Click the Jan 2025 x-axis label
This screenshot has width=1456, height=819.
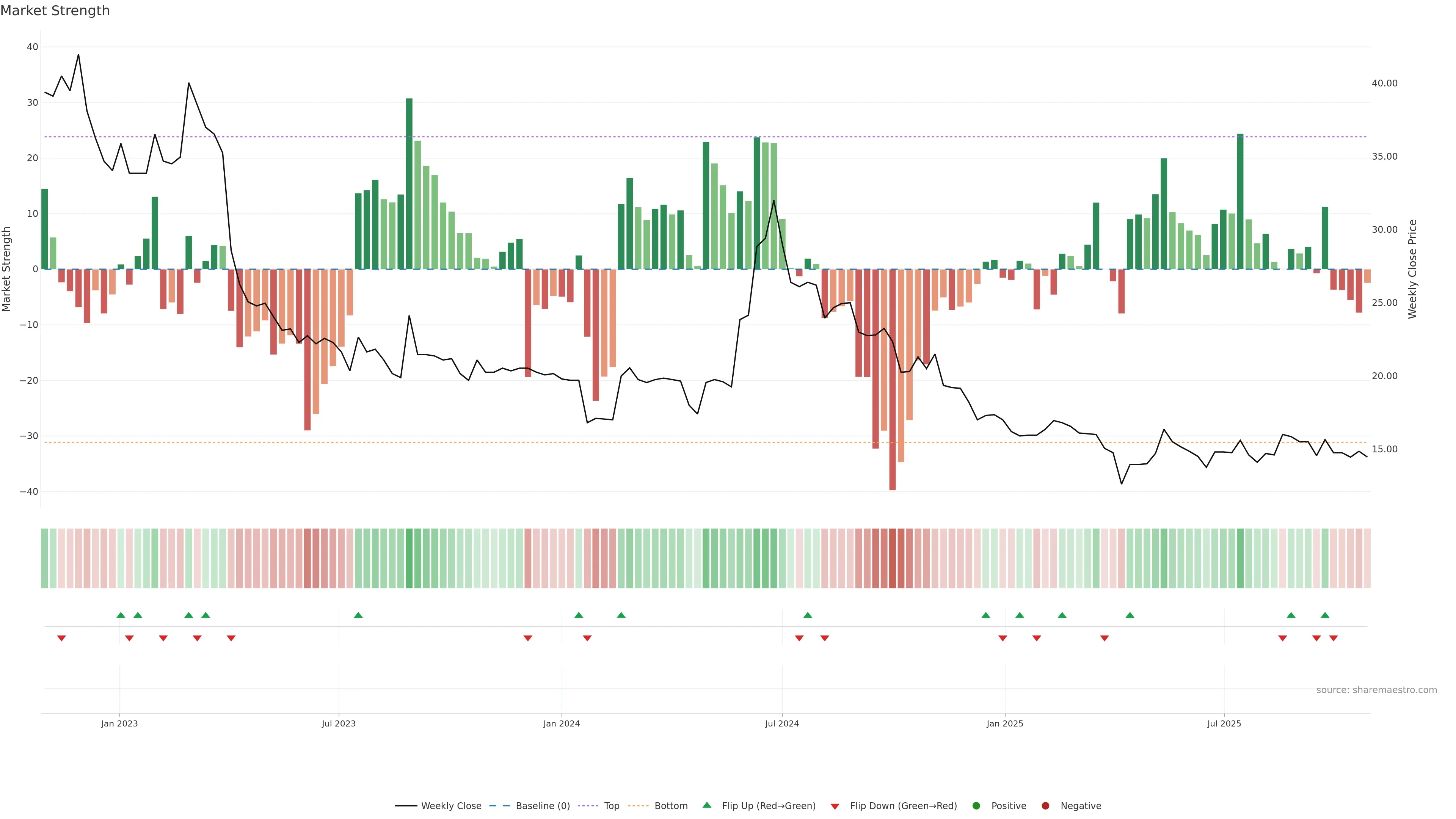tap(1004, 723)
